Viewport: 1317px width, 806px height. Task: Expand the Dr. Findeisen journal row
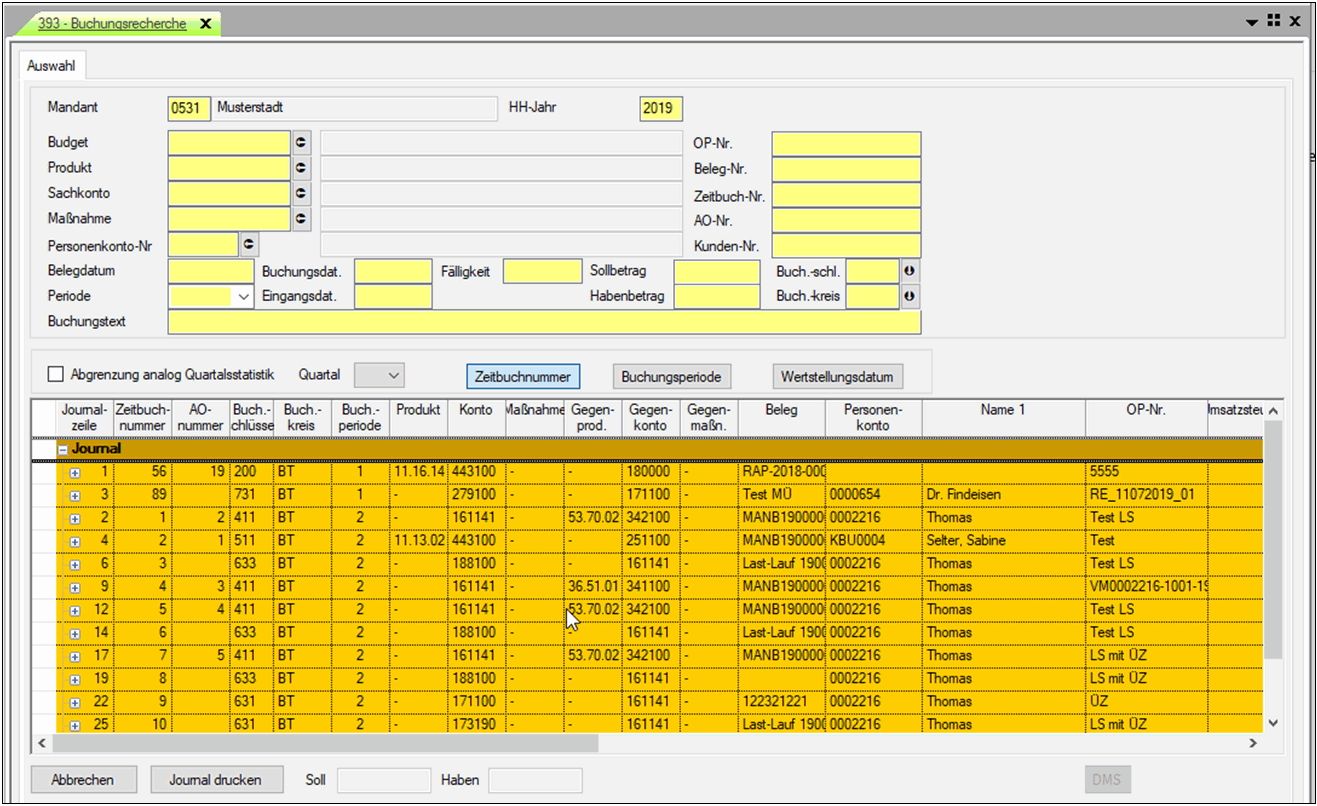pos(75,494)
